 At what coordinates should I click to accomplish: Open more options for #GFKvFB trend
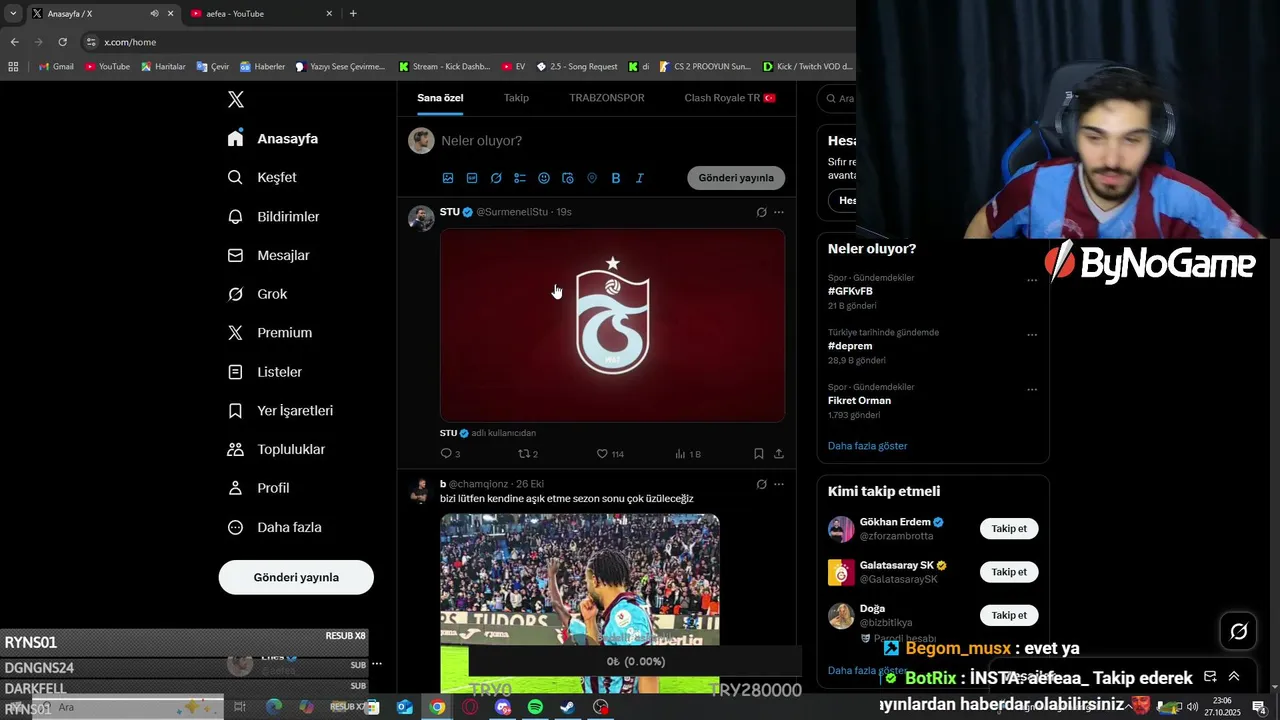(x=1032, y=280)
